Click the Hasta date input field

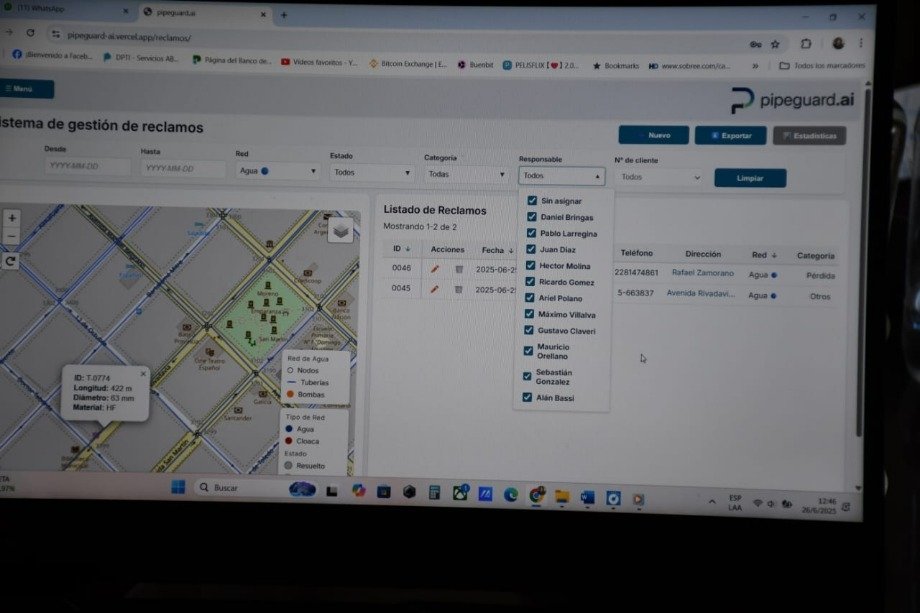[x=183, y=168]
